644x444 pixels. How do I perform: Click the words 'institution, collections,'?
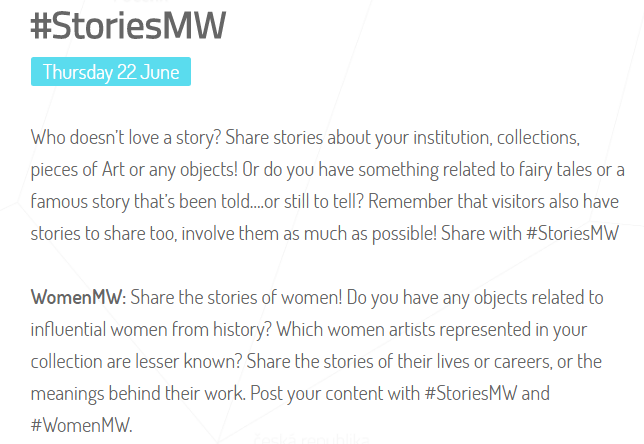point(496,137)
